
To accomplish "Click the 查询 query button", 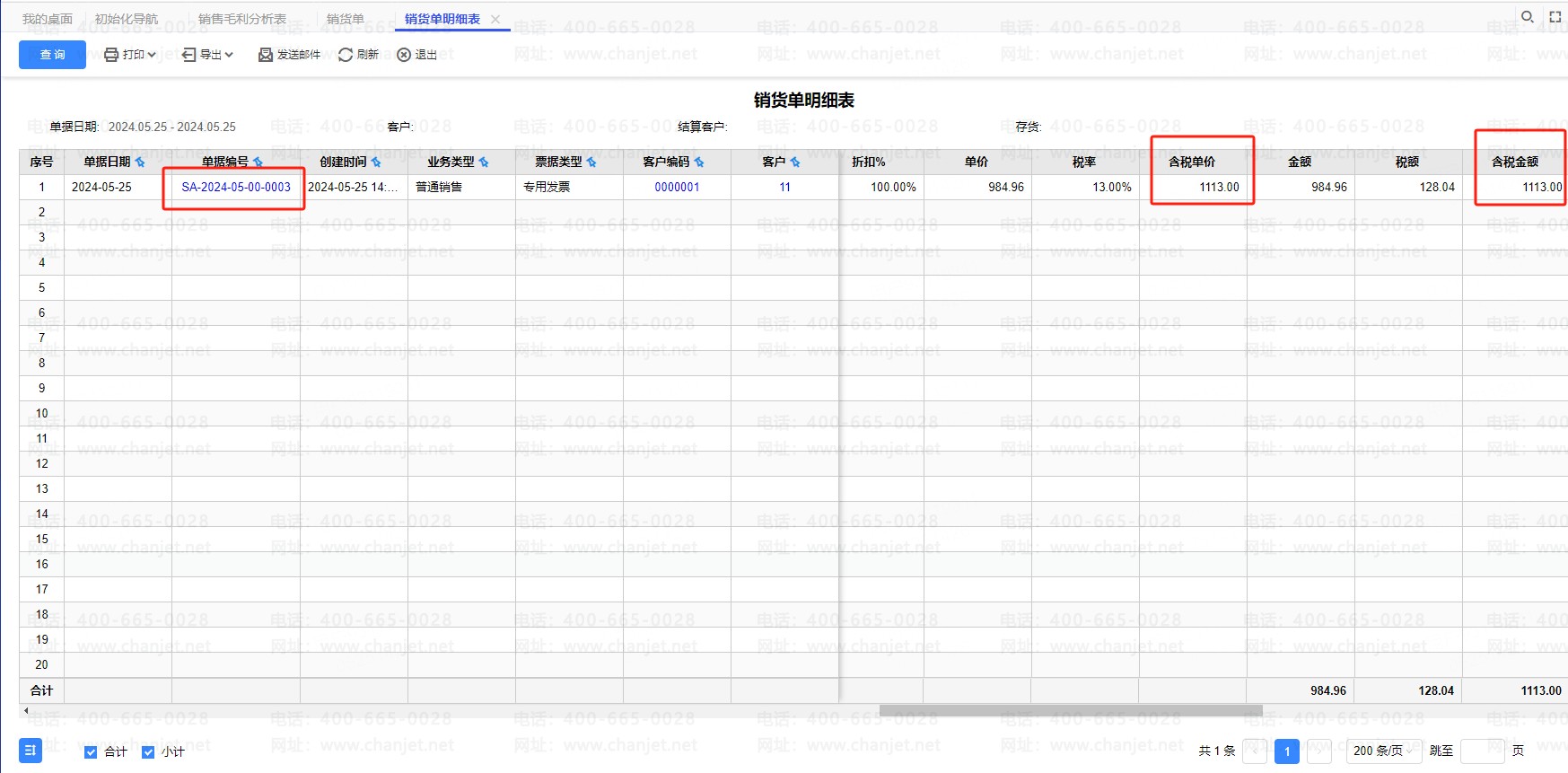I will [52, 55].
